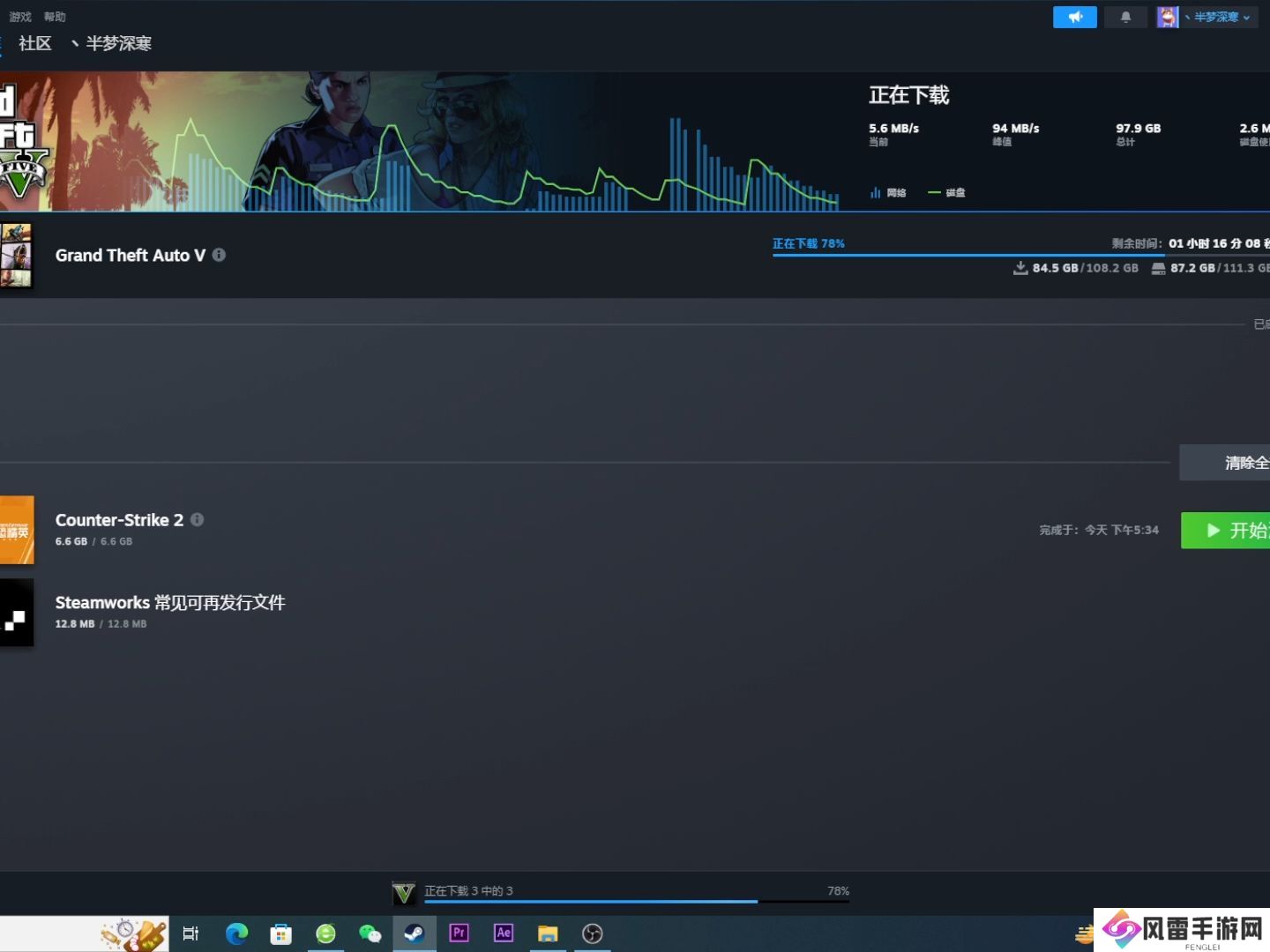Open Steam announcements via megaphone icon
The height and width of the screenshot is (952, 1270).
1074,17
